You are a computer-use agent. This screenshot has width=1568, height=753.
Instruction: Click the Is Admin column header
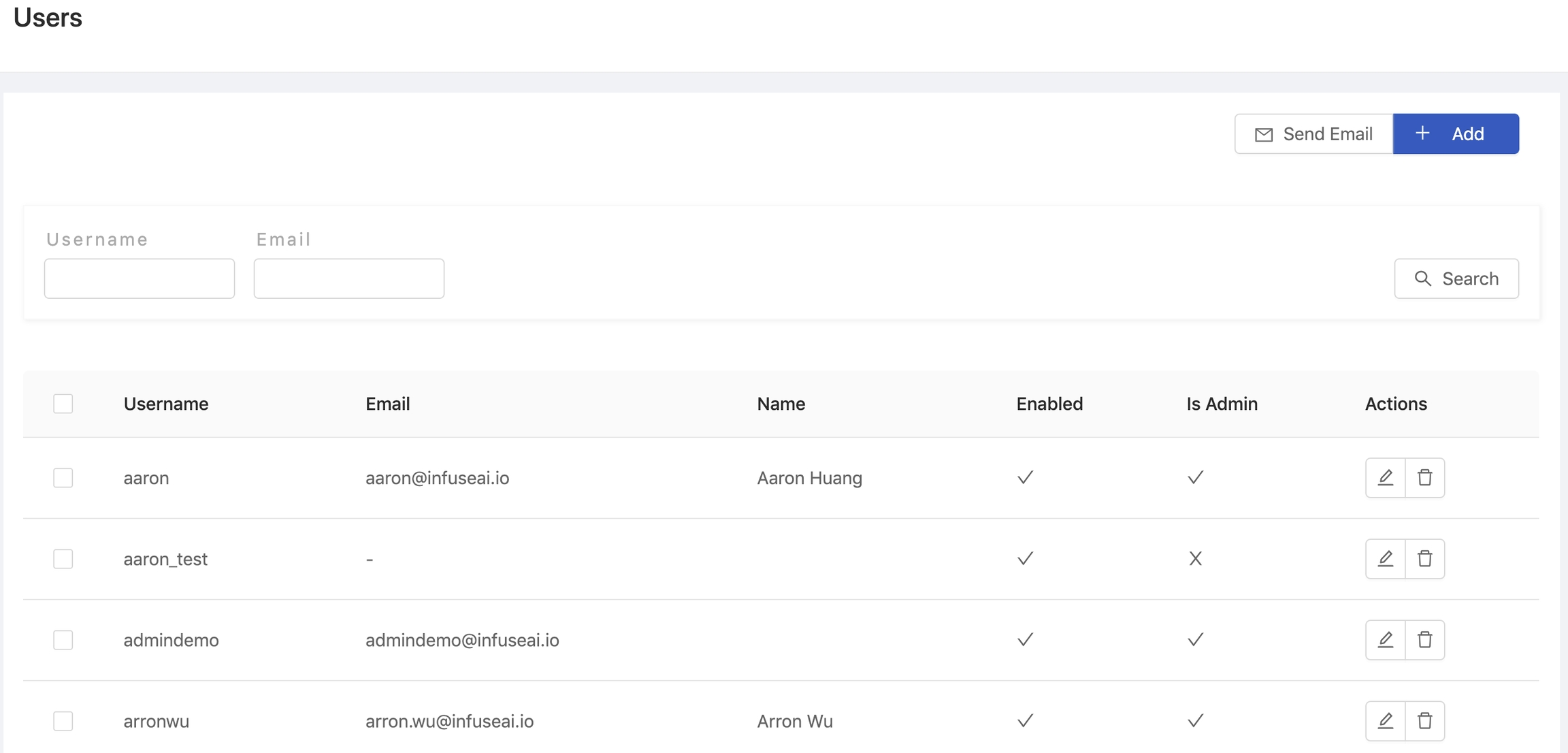coord(1222,404)
